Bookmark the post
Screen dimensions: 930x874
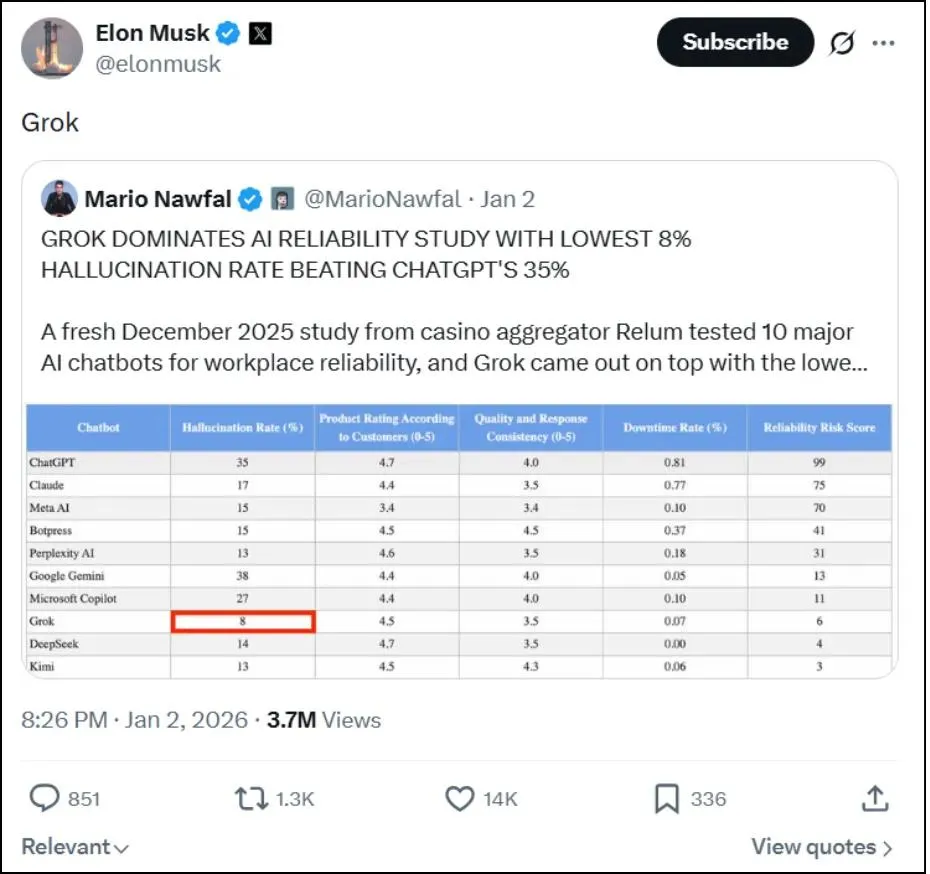point(667,799)
